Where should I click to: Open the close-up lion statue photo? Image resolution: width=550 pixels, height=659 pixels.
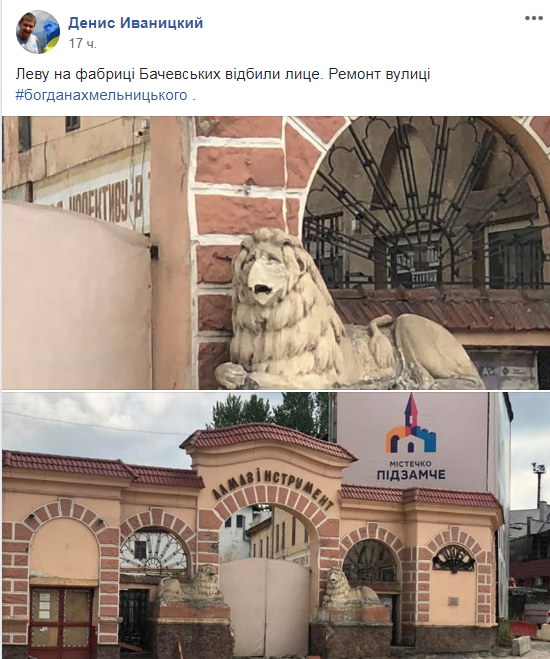[x=276, y=253]
